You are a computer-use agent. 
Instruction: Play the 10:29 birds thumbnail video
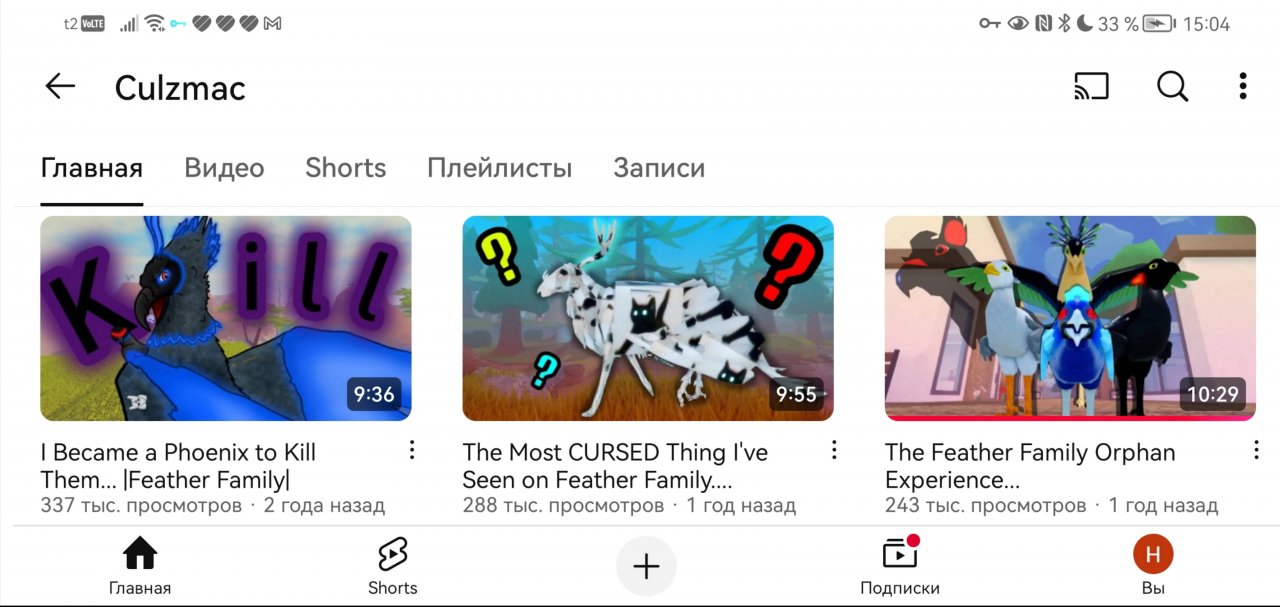pos(1070,318)
